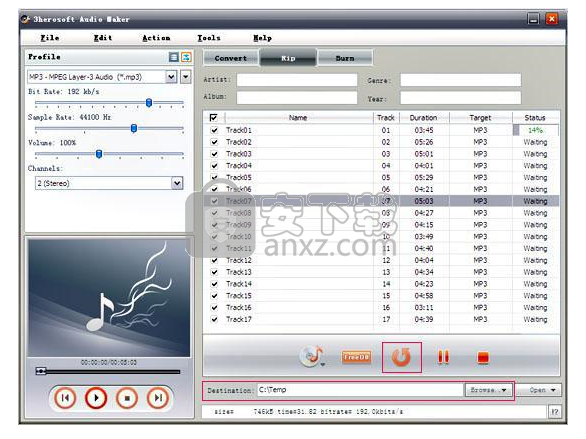Click the list view icon in Profile header

(x=173, y=57)
